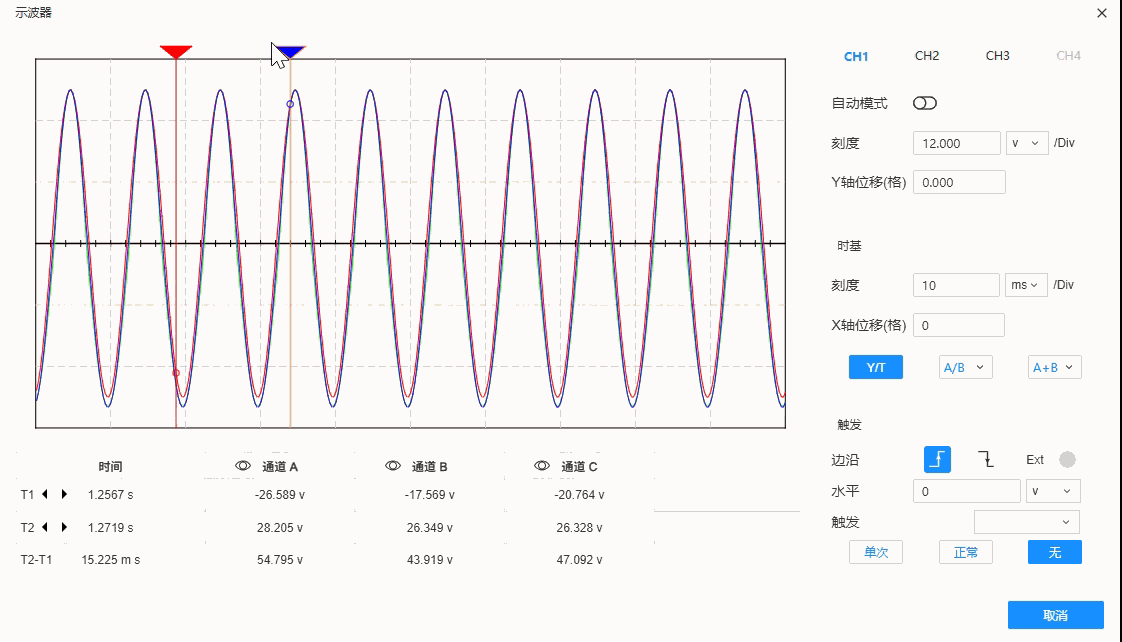Click the blue 取消 cancel button
Viewport: 1122px width, 642px height.
pos(1055,615)
